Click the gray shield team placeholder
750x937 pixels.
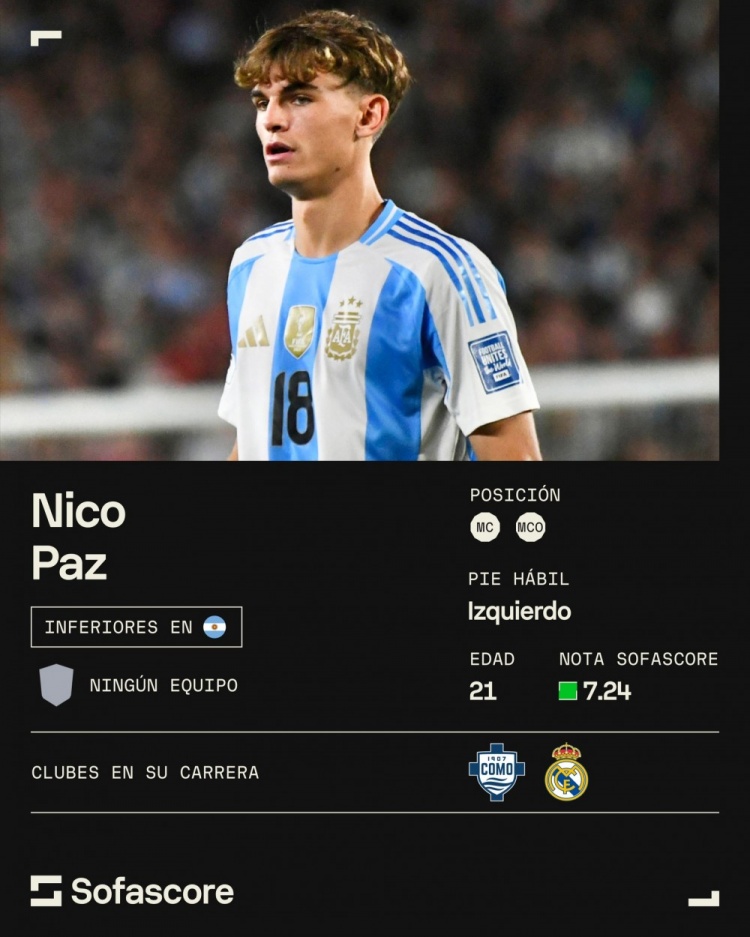(x=57, y=685)
